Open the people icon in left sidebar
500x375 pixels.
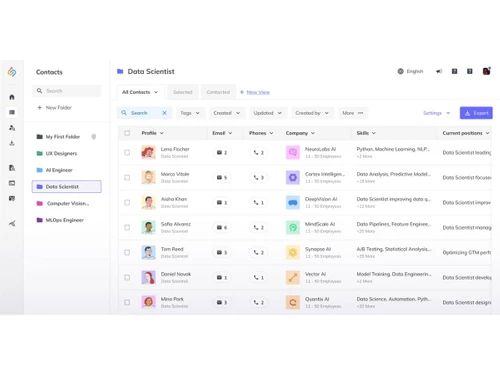12,128
